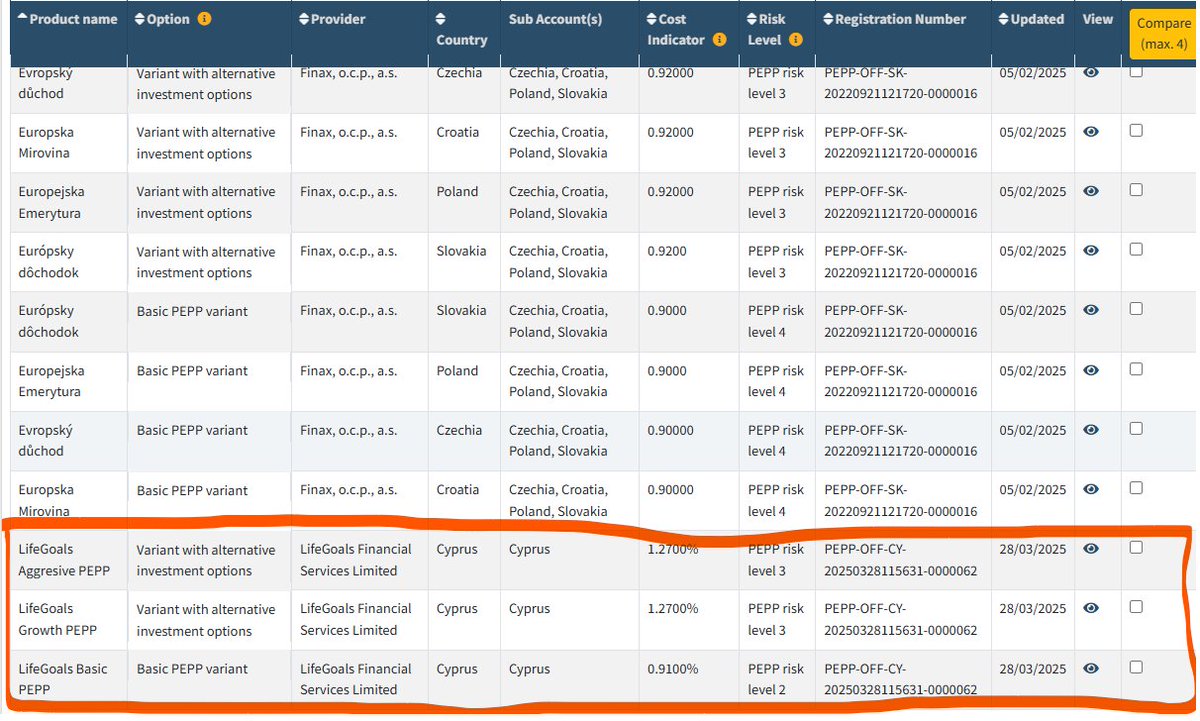The width and height of the screenshot is (1200, 721).
Task: Select compare checkbox for LifeGoals Growth PEPP
Action: coord(1136,607)
